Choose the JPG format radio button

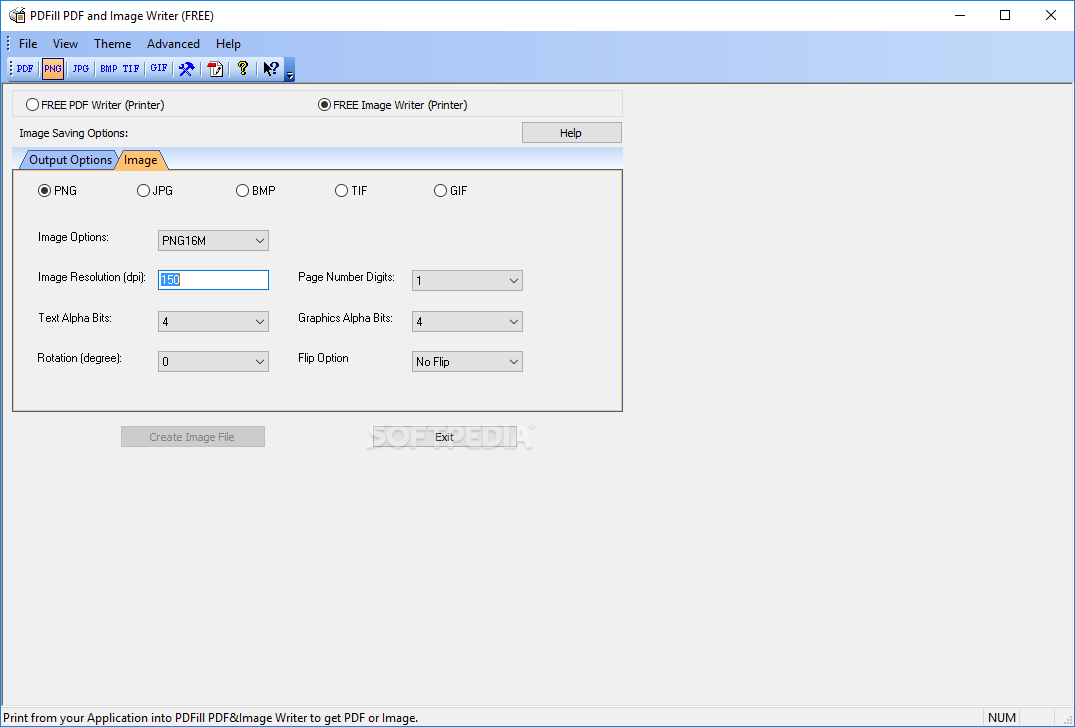point(155,191)
